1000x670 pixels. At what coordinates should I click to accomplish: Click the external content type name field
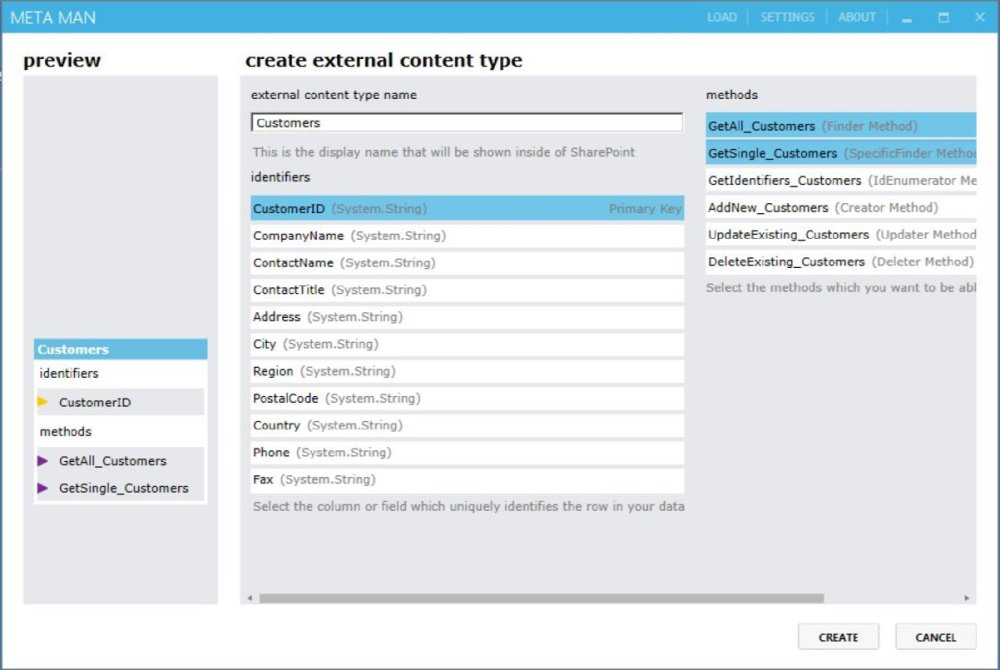466,122
